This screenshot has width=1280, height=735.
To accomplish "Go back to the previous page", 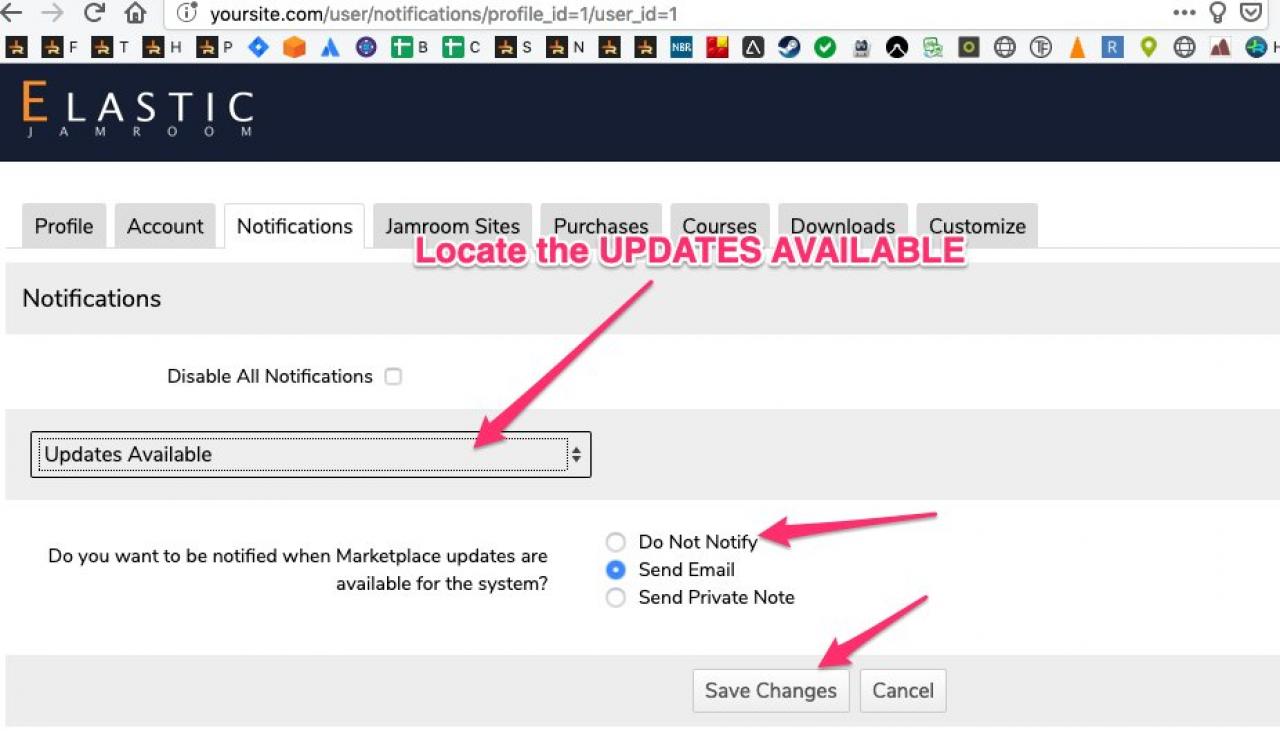I will pyautogui.click(x=10, y=14).
